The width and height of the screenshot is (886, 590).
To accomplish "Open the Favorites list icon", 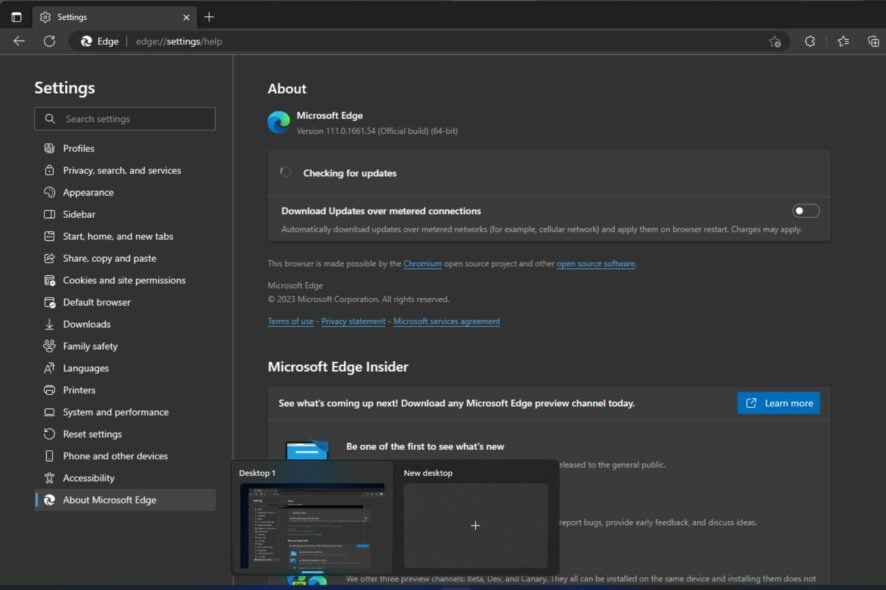I will point(843,41).
